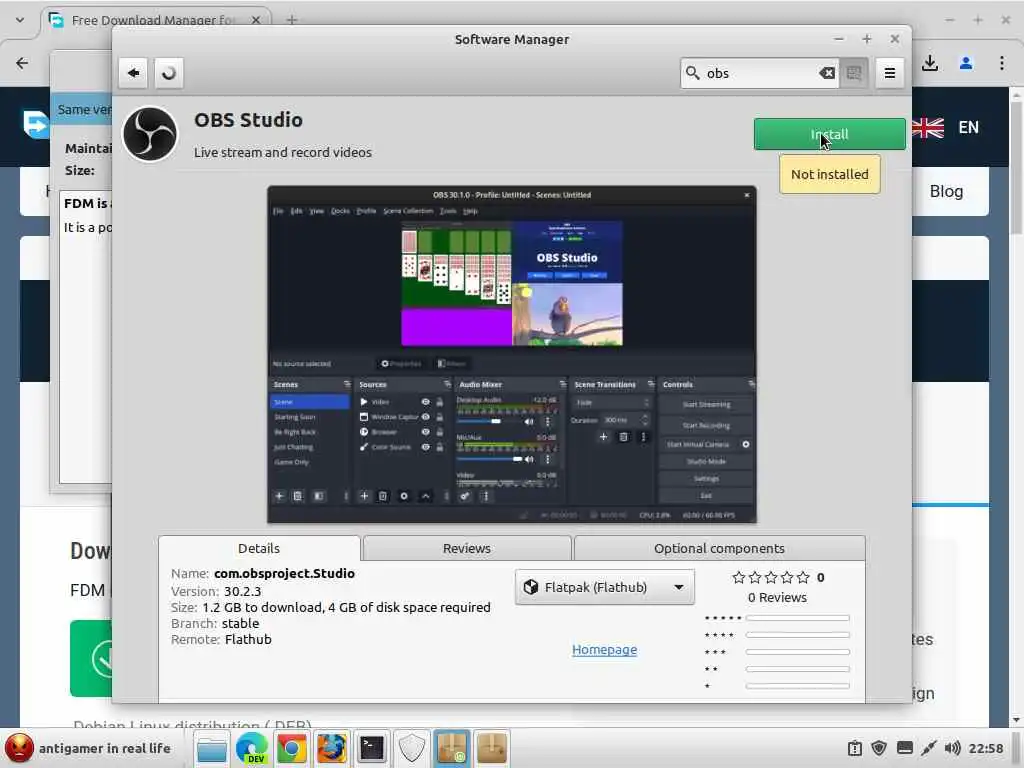
Task: Launch Microsoft Edge Dev from taskbar
Action: tap(252, 748)
